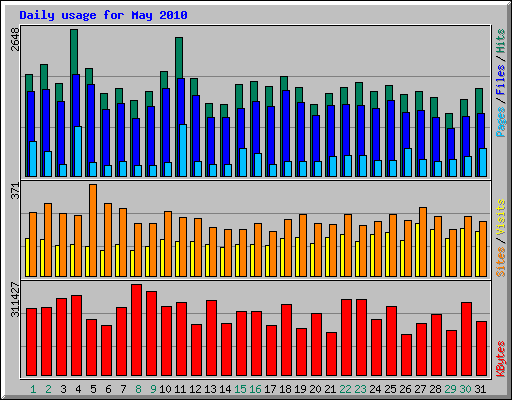Image resolution: width=512 pixels, height=400 pixels.
Task: Click day 11 on the x-axis
Action: pos(180,389)
